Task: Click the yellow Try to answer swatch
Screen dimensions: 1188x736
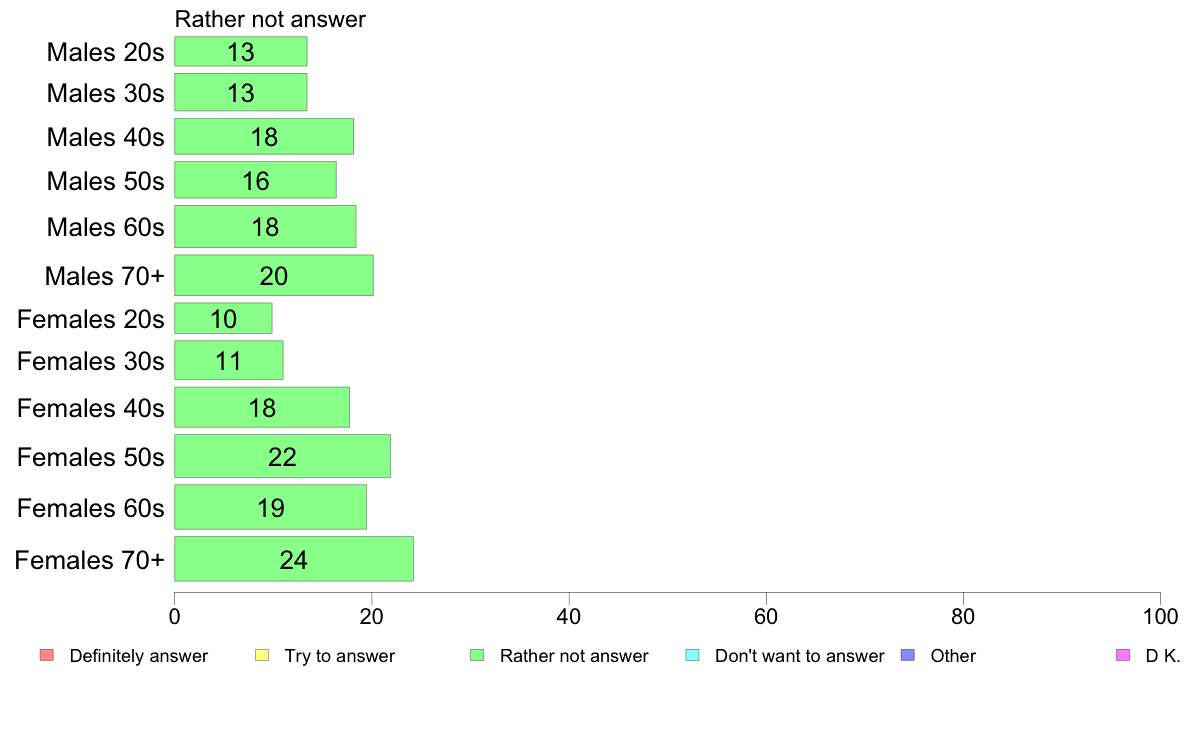Action: [262, 655]
